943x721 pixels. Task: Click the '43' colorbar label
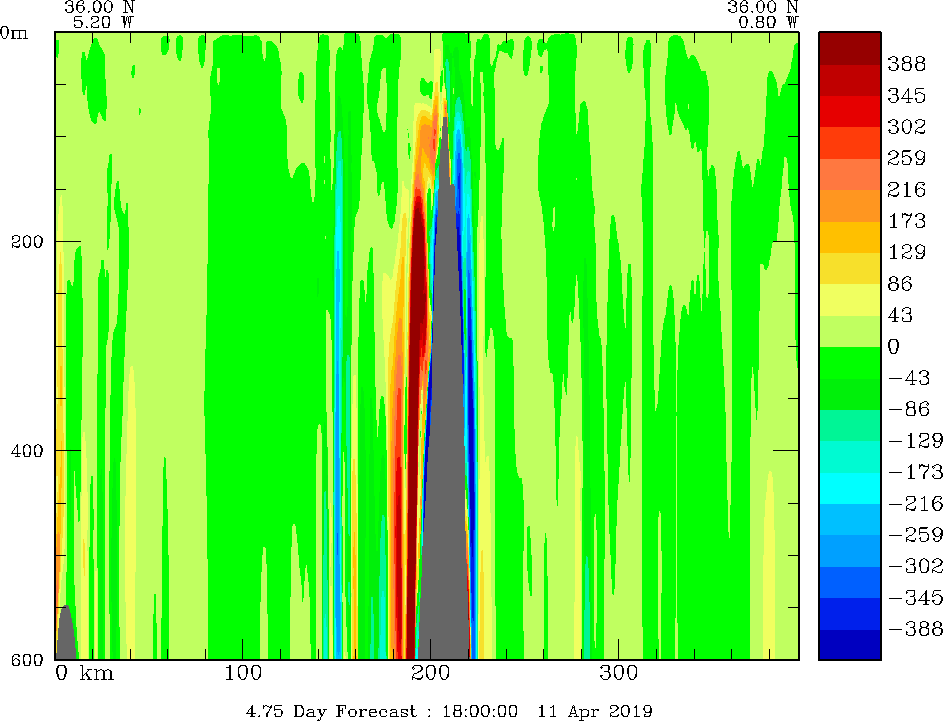pos(900,314)
